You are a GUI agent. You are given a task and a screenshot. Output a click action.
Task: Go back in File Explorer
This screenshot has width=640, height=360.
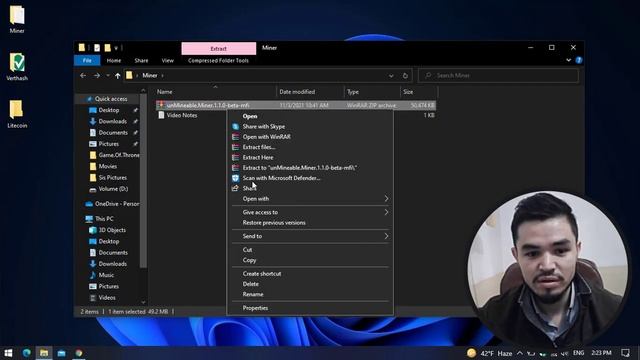pyautogui.click(x=83, y=76)
